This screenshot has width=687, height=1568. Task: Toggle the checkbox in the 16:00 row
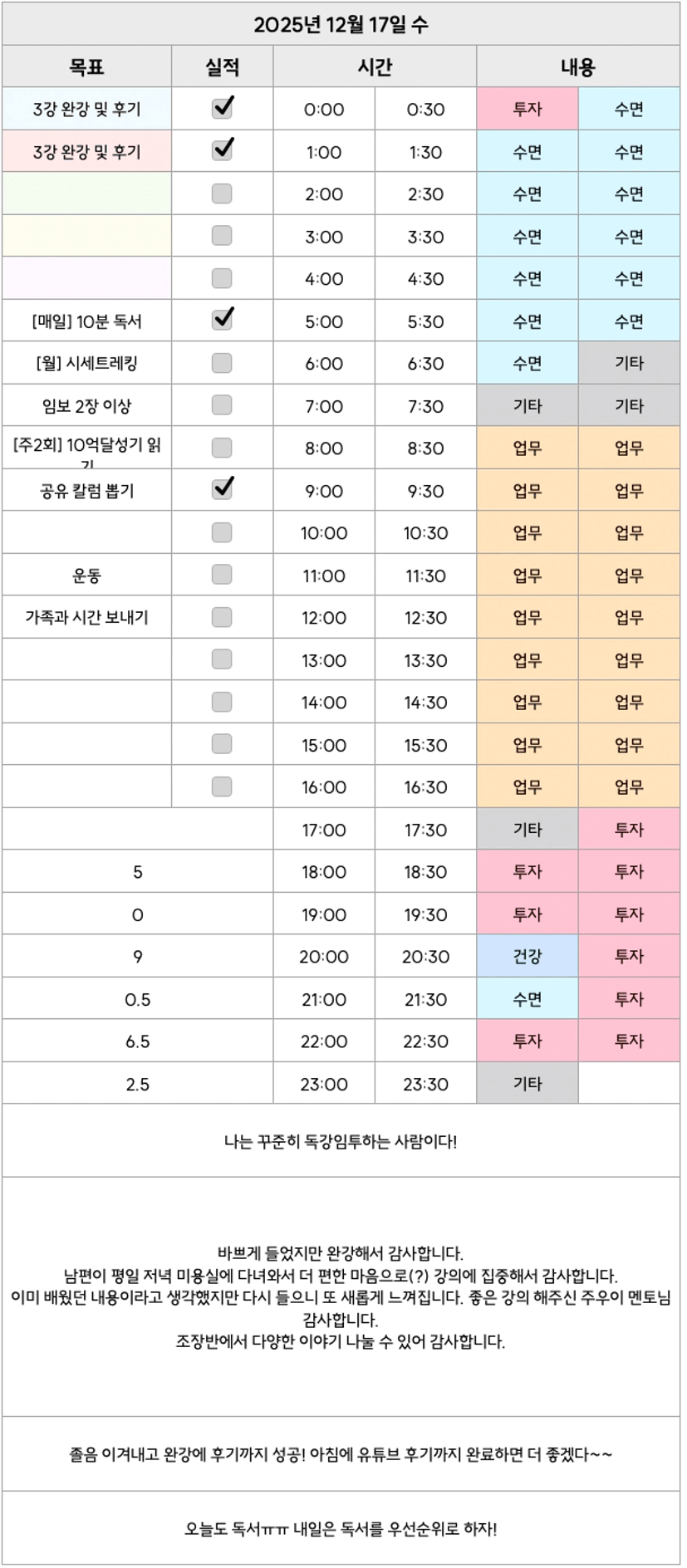tap(222, 786)
